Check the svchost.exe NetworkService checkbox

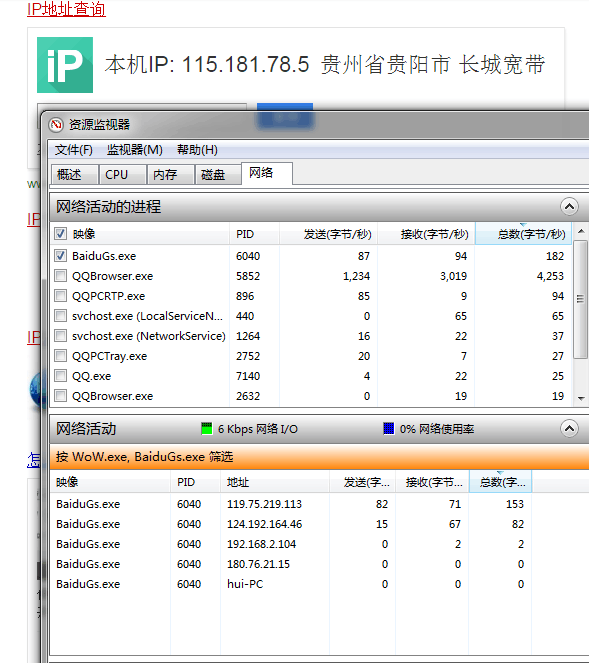tap(60, 336)
